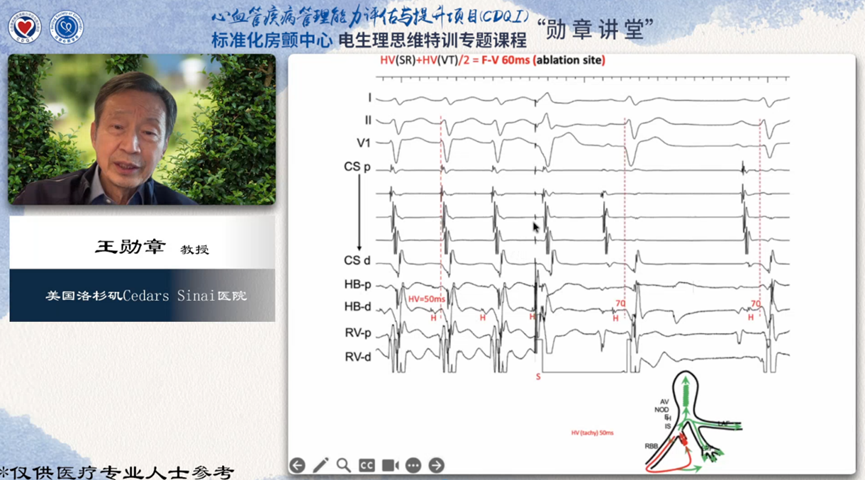
Task: Click the blue circular society logo
Action: coord(66,26)
